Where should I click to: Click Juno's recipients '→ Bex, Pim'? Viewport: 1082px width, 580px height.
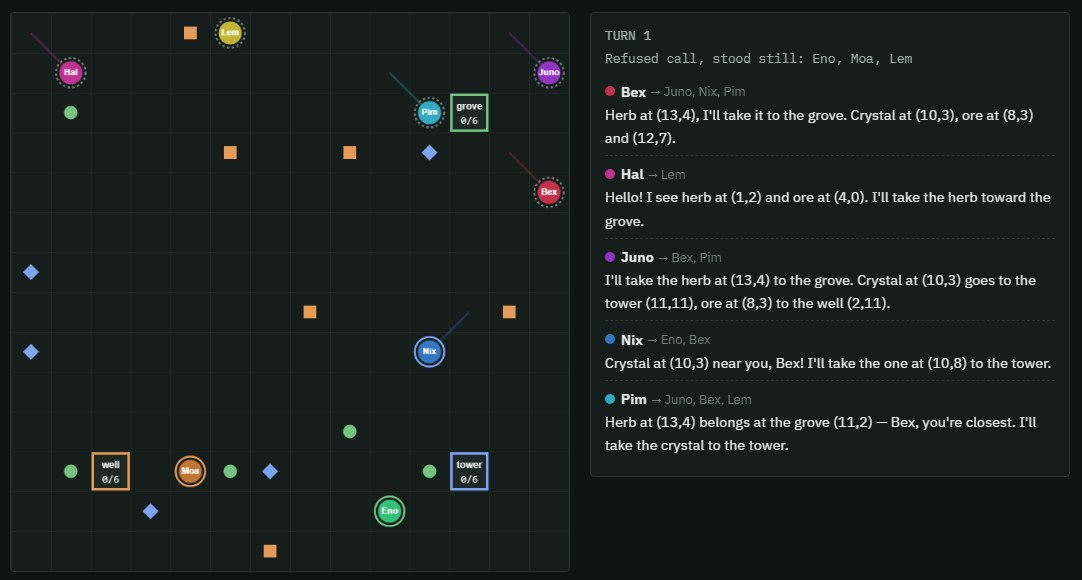pyautogui.click(x=689, y=257)
